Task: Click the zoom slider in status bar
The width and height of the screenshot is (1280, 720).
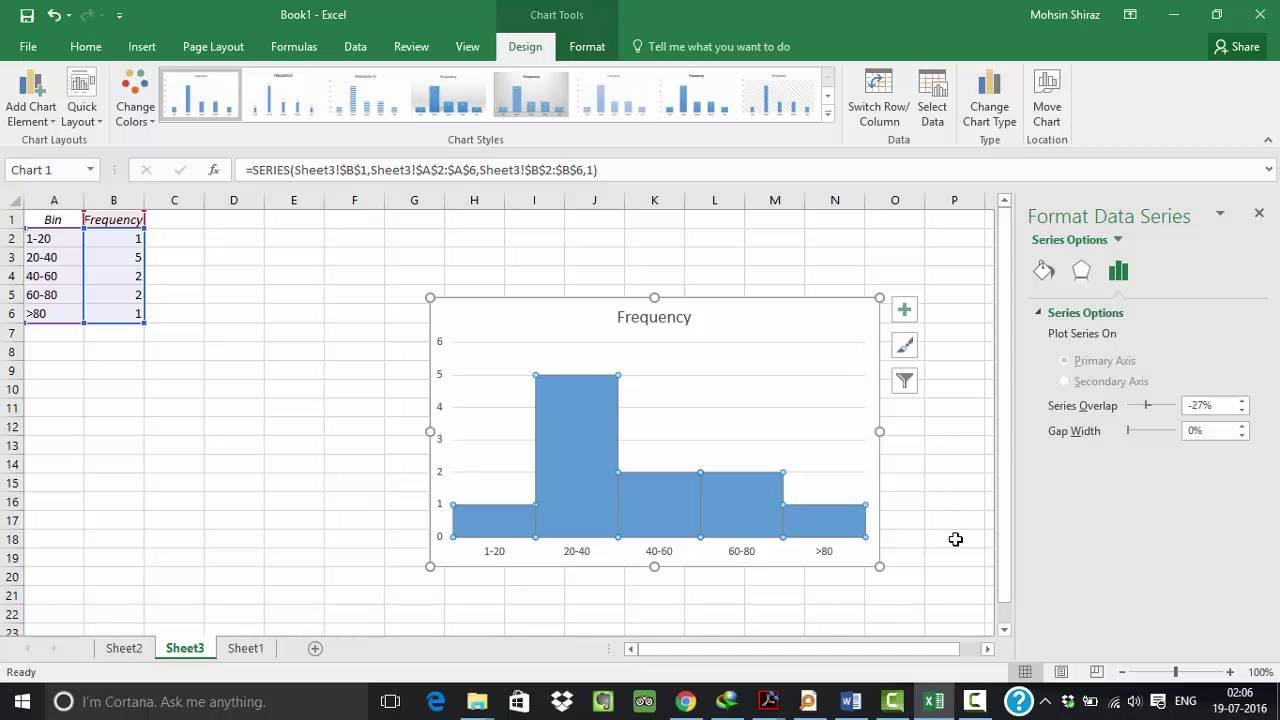Action: pyautogui.click(x=1176, y=672)
